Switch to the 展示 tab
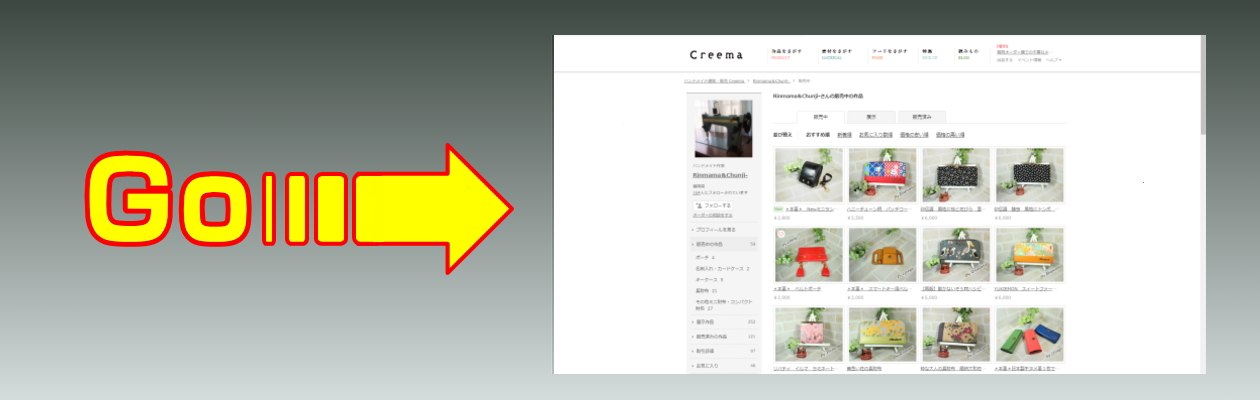 coord(871,116)
